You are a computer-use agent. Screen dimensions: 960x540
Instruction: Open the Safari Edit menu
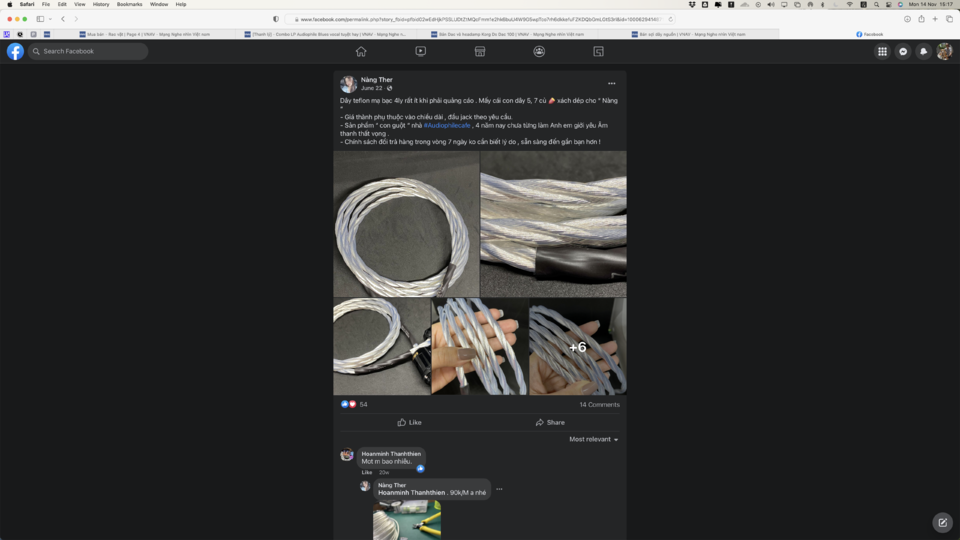coord(62,4)
